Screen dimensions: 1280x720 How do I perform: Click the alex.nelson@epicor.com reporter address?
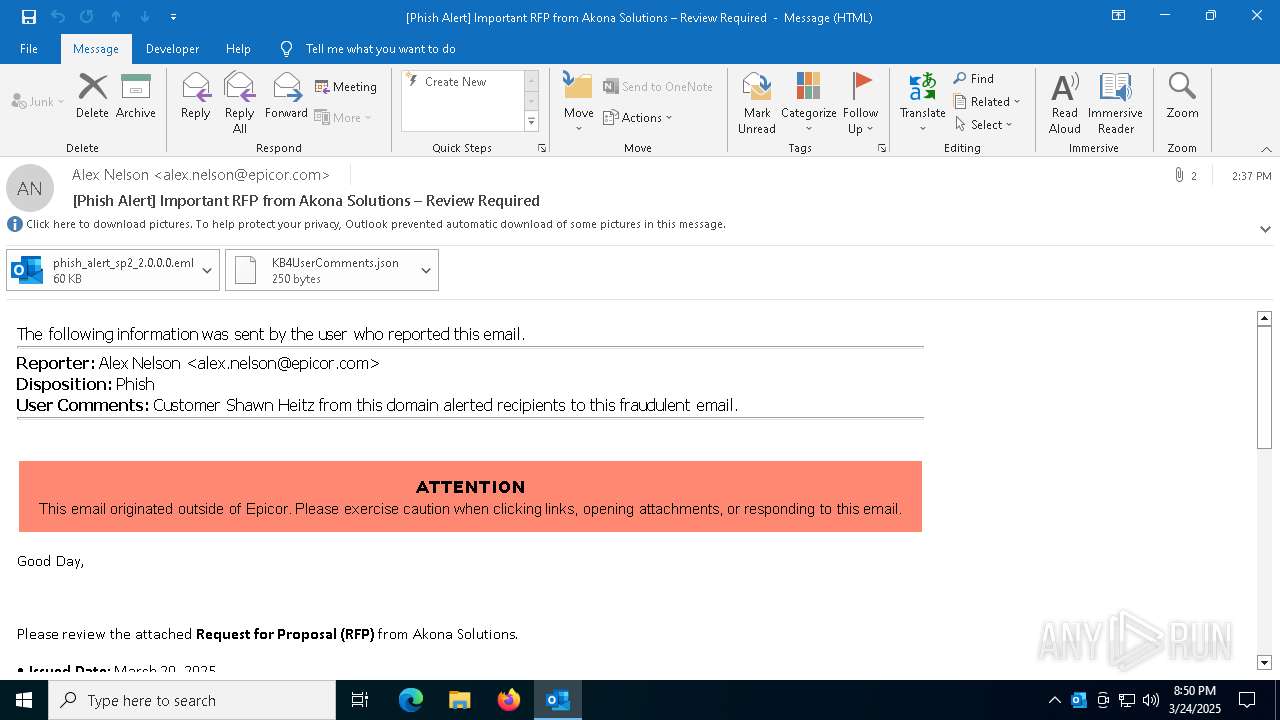(283, 363)
